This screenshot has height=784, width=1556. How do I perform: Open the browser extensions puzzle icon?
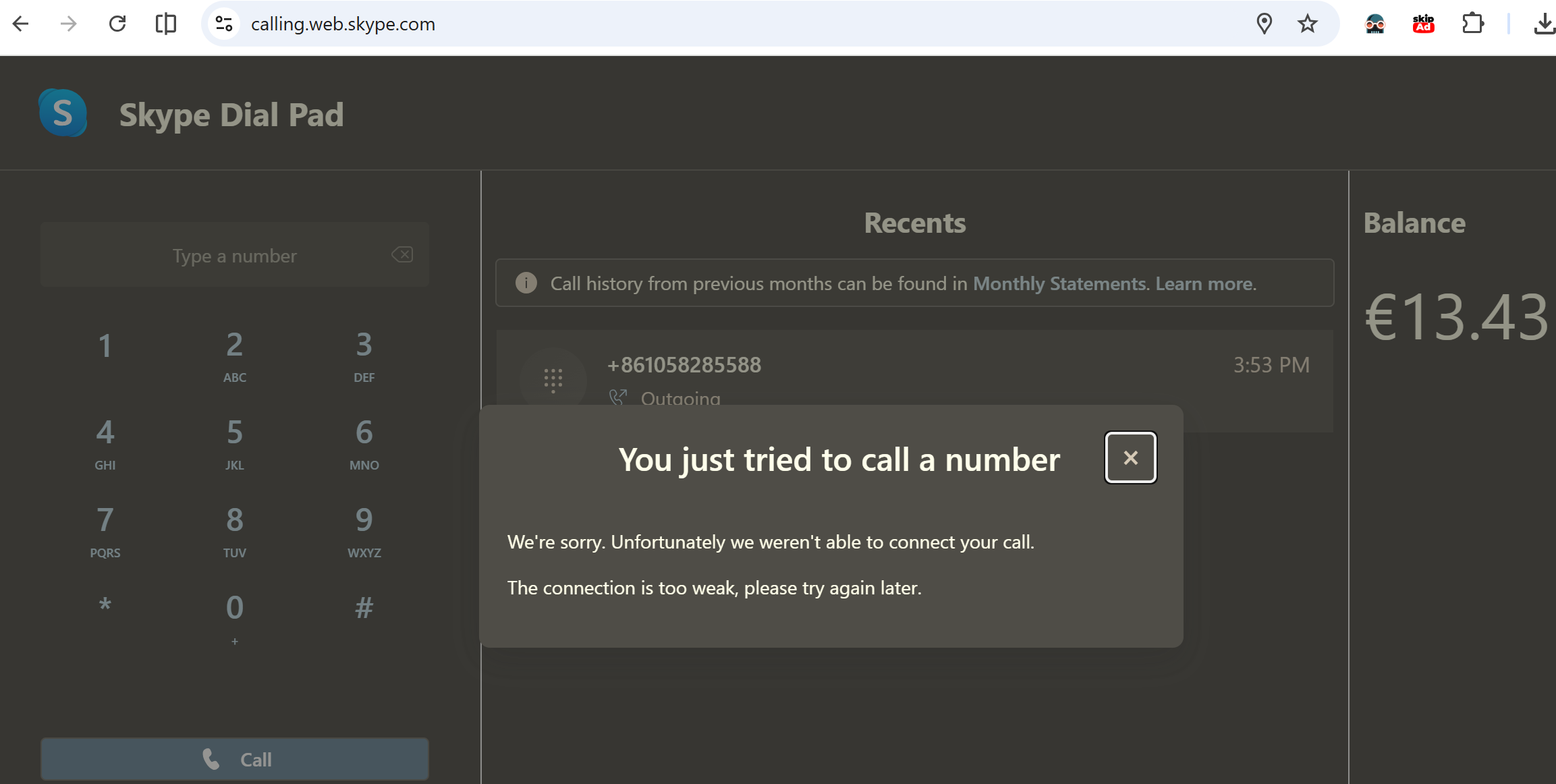(x=1473, y=24)
